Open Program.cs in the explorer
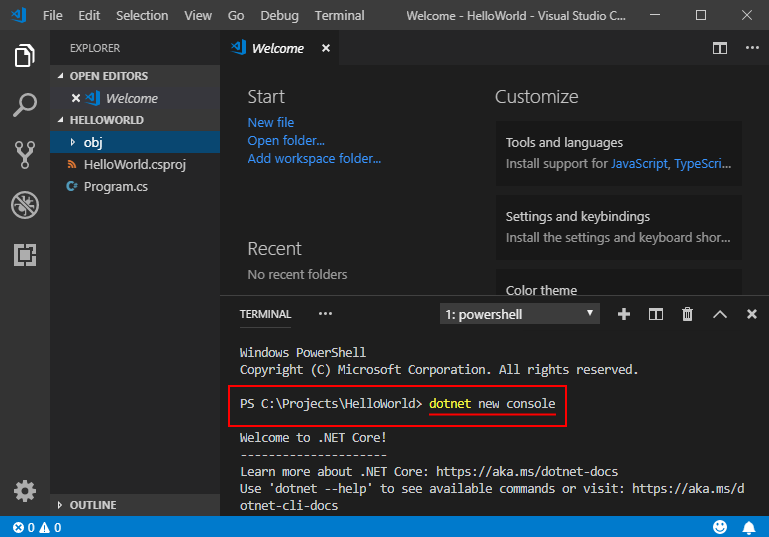 click(x=115, y=186)
